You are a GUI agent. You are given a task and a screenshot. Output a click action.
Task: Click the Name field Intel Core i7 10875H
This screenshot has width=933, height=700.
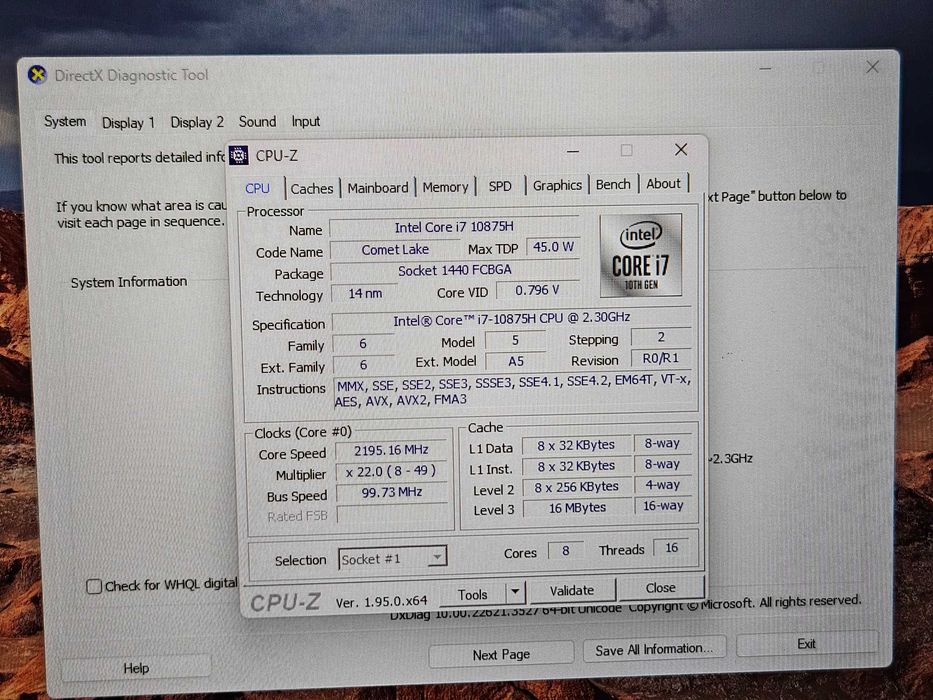coord(453,227)
